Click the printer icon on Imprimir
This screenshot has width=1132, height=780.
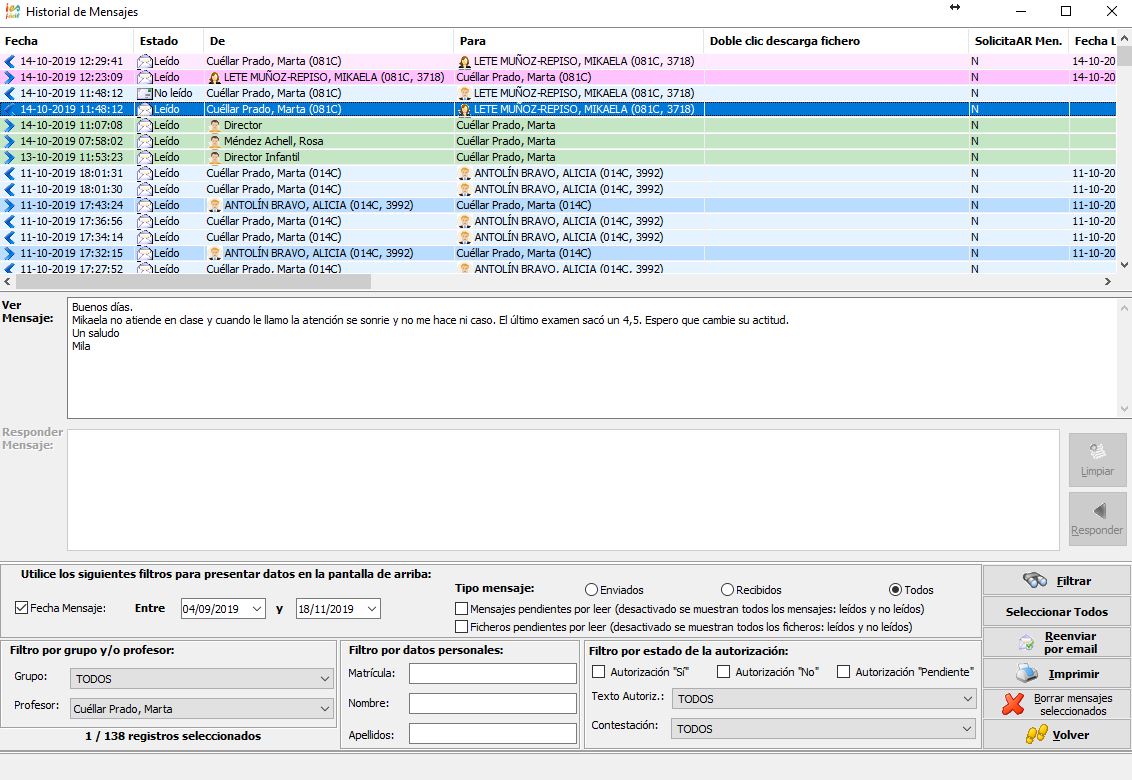(1028, 673)
